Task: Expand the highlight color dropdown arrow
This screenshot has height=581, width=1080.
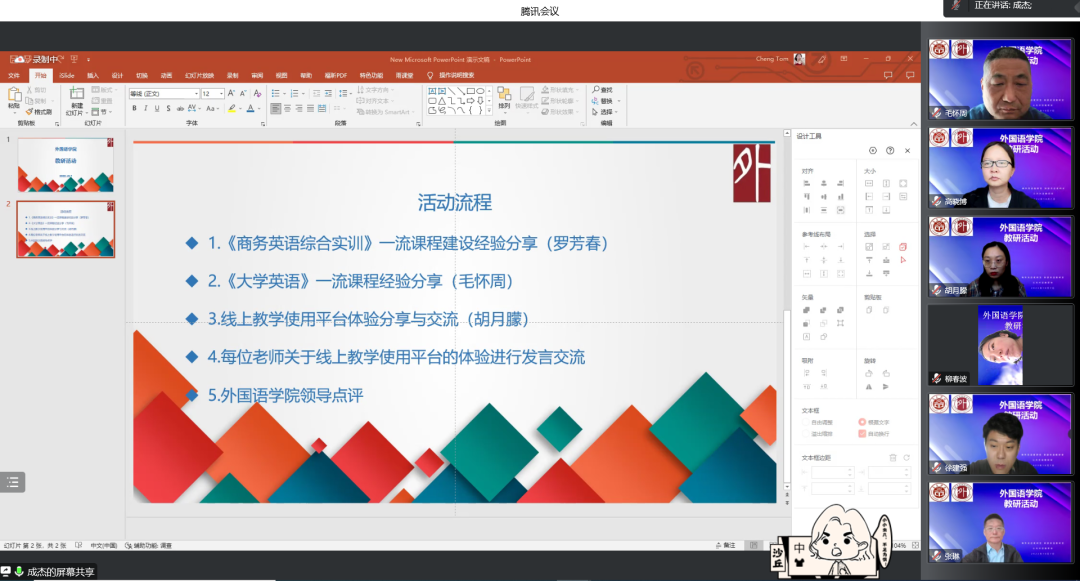Action: 240,109
